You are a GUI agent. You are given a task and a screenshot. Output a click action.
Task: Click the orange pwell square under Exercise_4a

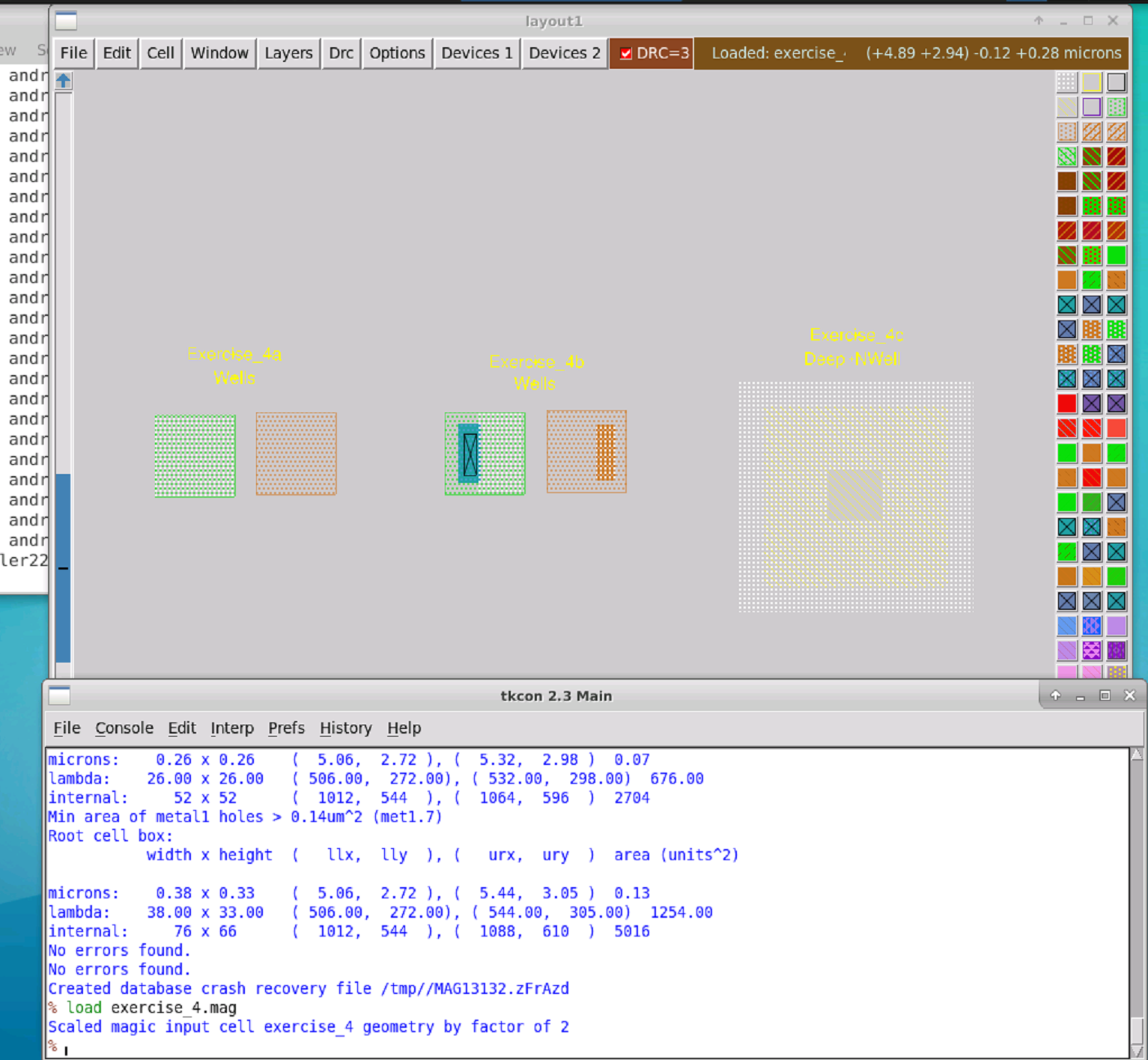pyautogui.click(x=297, y=454)
